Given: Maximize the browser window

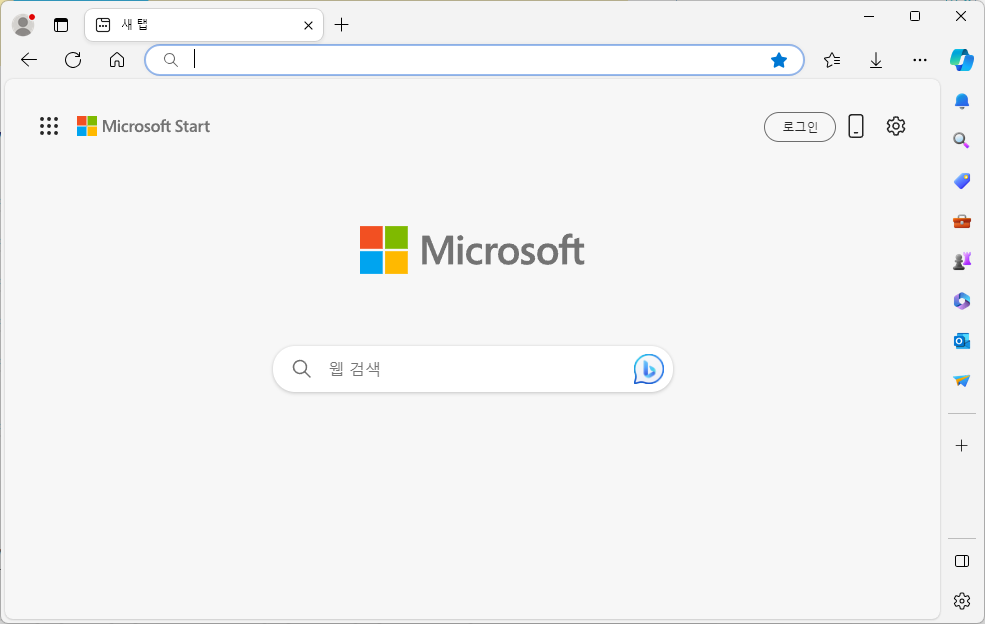Looking at the screenshot, I should (915, 16).
